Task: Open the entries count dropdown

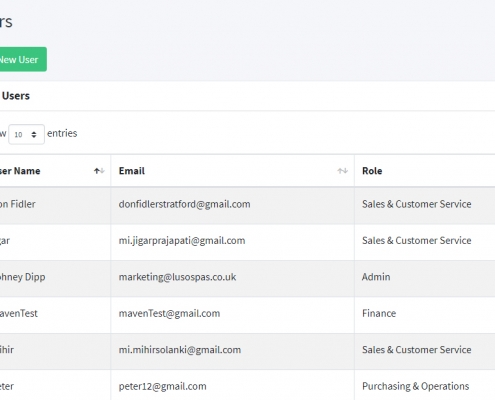Action: point(26,134)
